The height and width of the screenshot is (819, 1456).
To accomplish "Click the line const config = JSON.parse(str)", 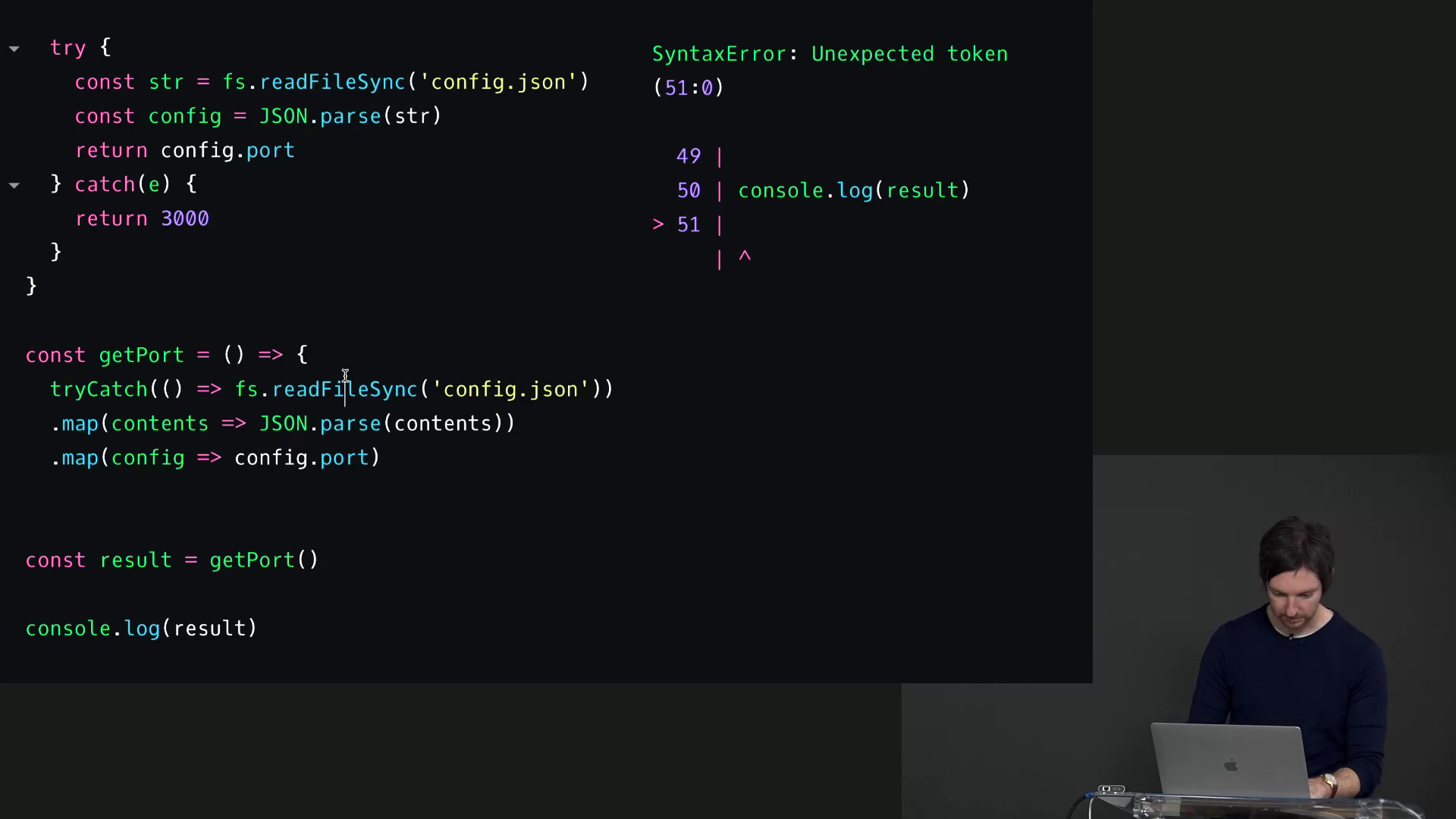I will (x=258, y=116).
